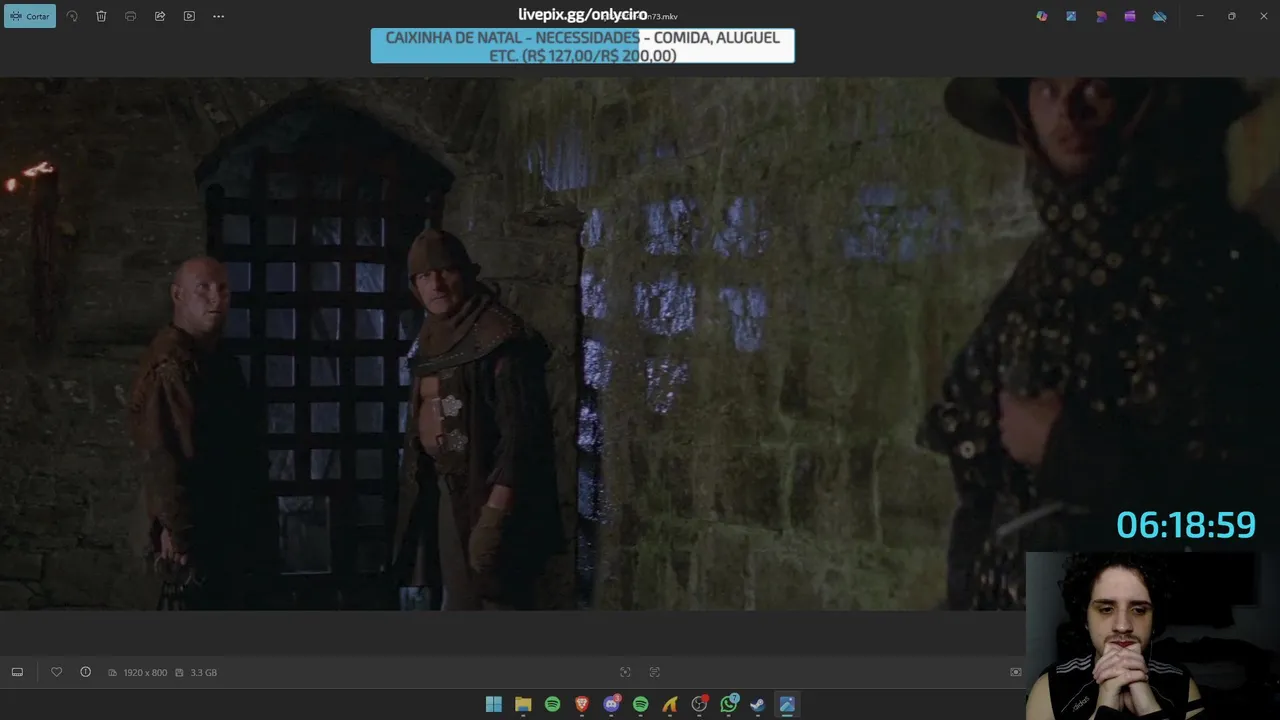Mark the video as favorite with the heart icon
The height and width of the screenshot is (720, 1280).
point(56,672)
